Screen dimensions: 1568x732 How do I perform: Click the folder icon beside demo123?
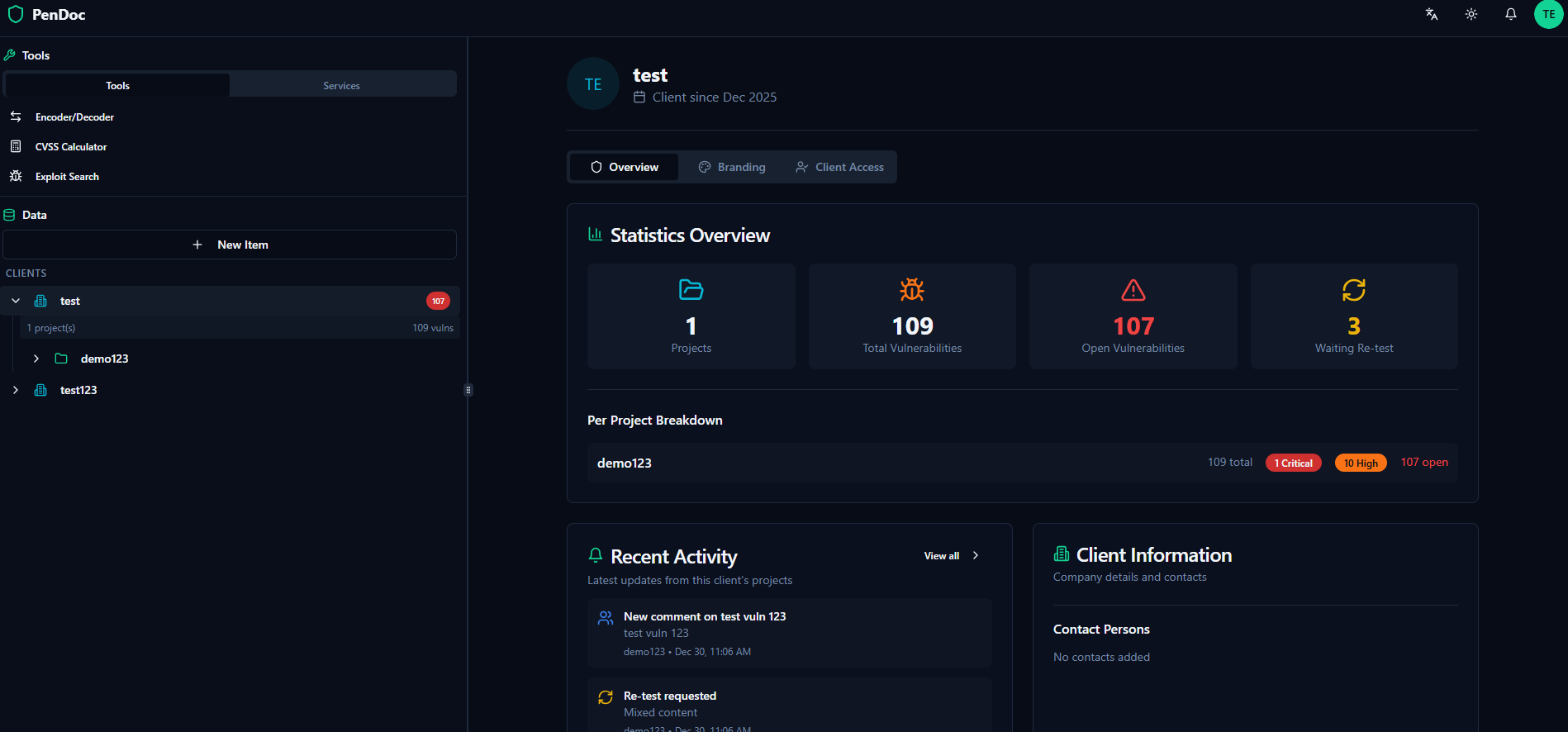click(x=61, y=359)
